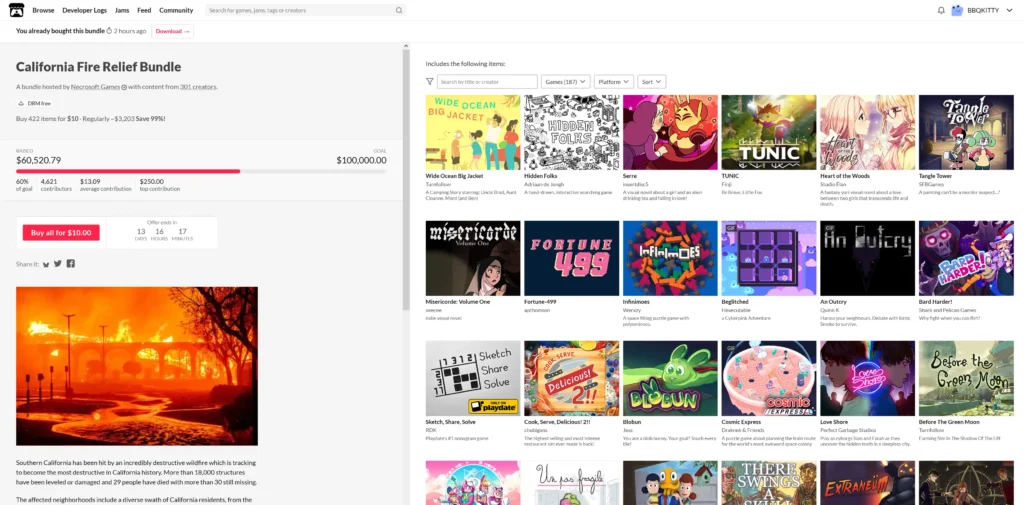Share the bundle via the Twitter icon

(57, 263)
